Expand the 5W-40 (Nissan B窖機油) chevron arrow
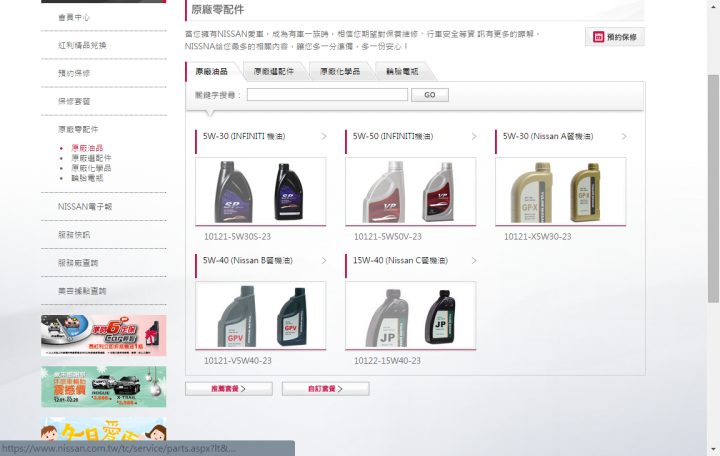The image size is (720, 456). click(324, 260)
